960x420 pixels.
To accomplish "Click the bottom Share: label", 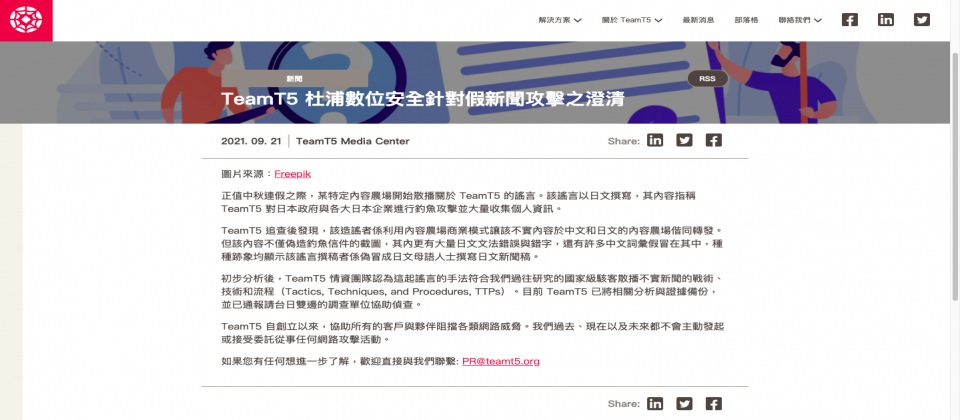I will click(624, 404).
